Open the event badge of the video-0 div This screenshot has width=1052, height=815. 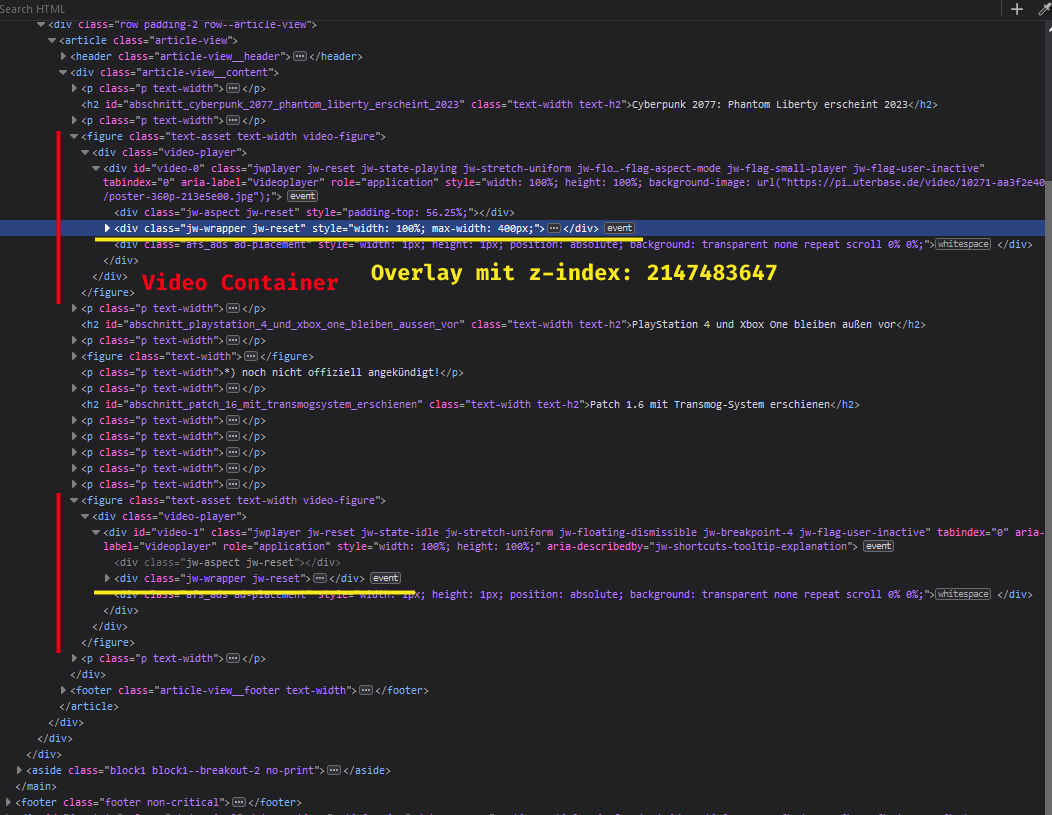tap(303, 197)
